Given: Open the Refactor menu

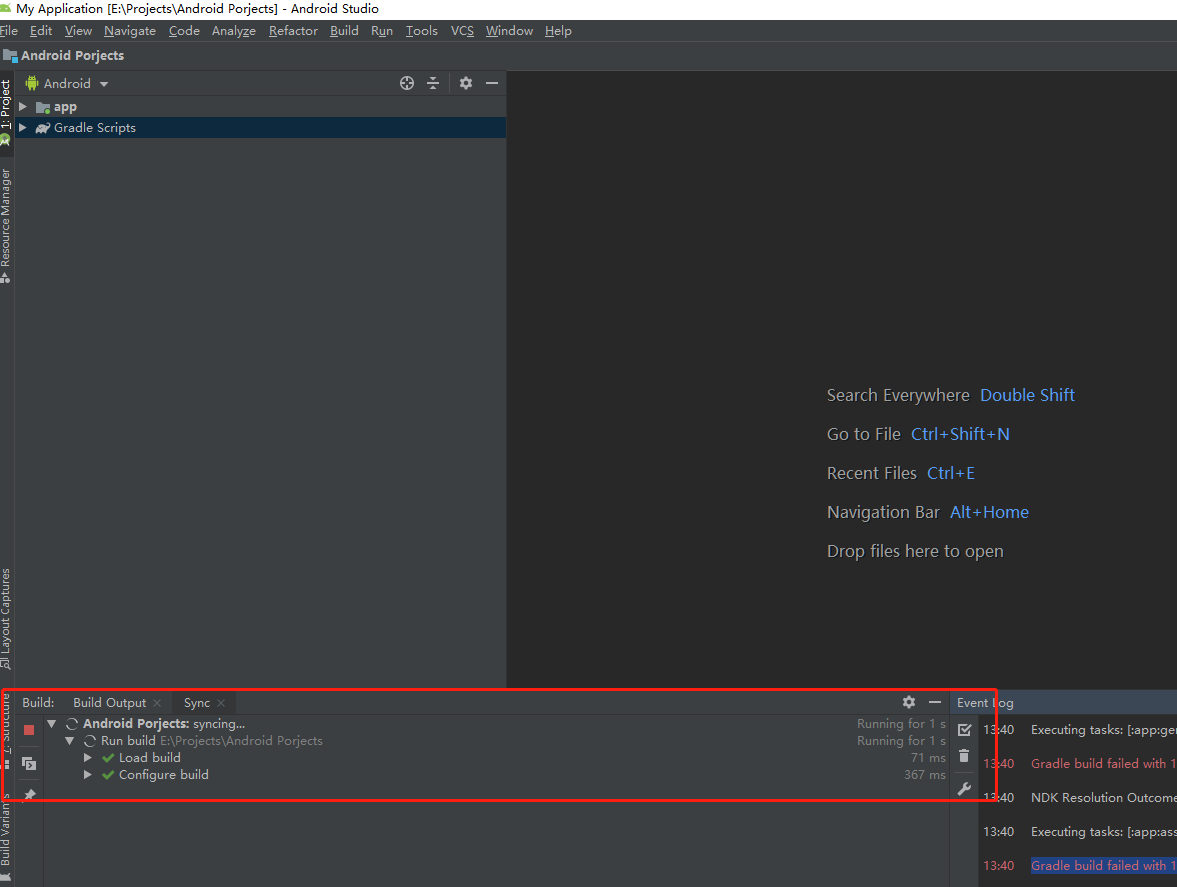Looking at the screenshot, I should (x=293, y=31).
